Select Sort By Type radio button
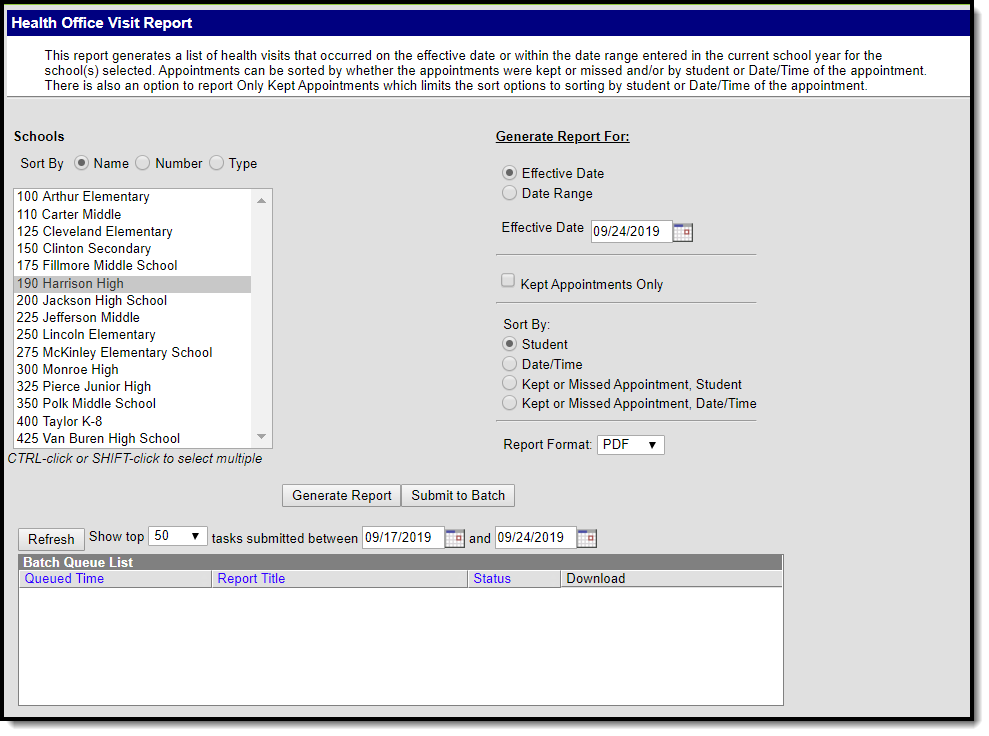989x736 pixels. coord(216,163)
